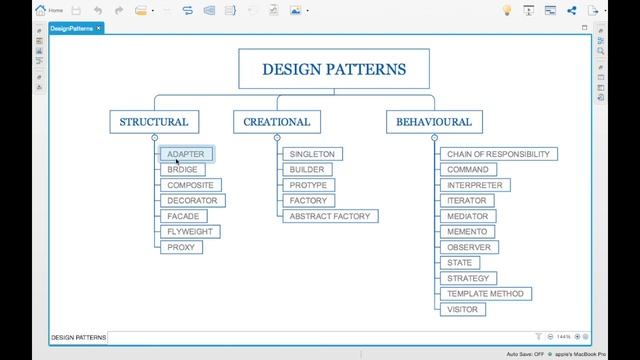Click the bottommost icon in right sidebar
The image size is (640, 360).
[600, 98]
